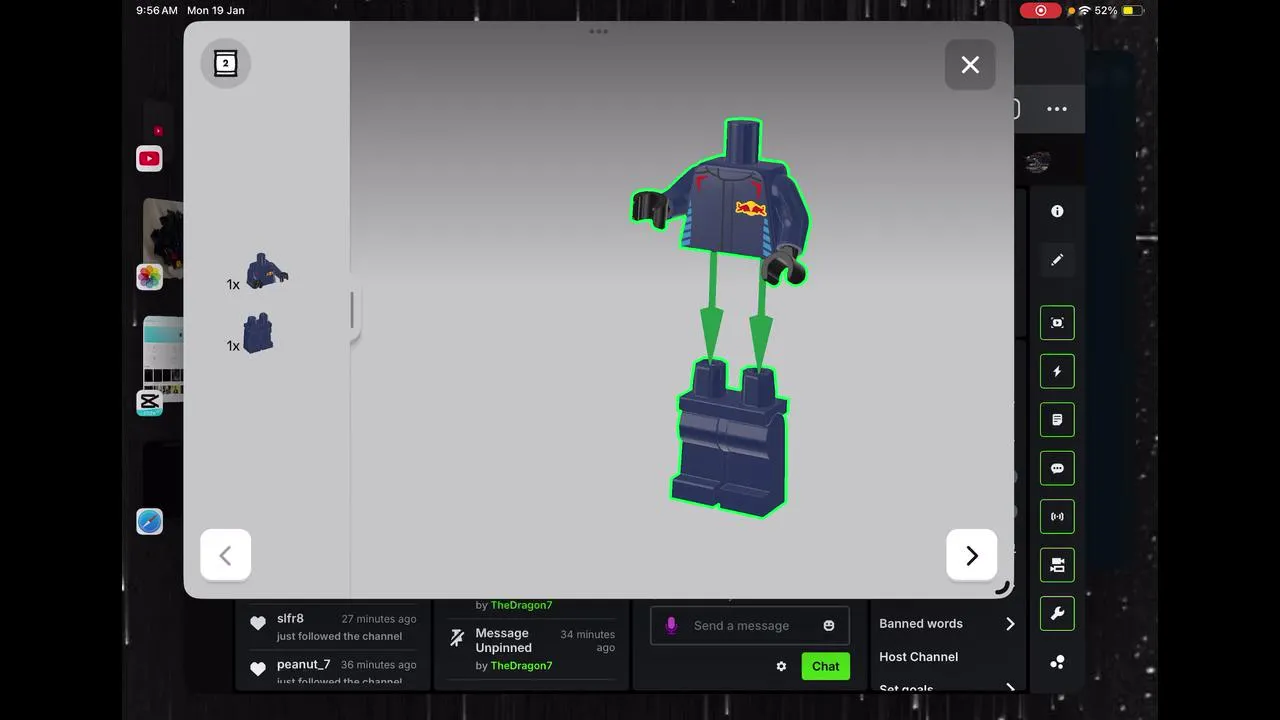Click the channel avatar in dashboard
Image resolution: width=1280 pixels, height=720 pixels.
click(1037, 160)
